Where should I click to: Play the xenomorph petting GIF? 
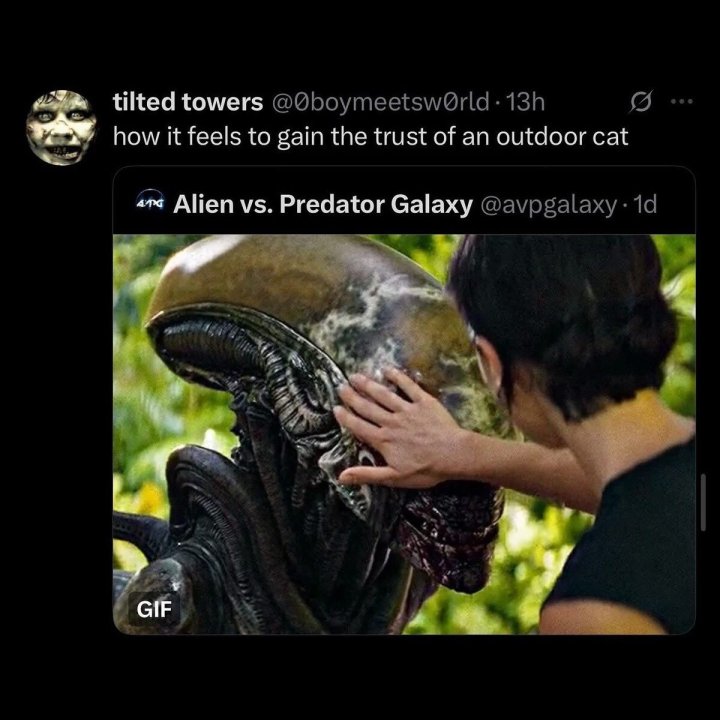(404, 434)
